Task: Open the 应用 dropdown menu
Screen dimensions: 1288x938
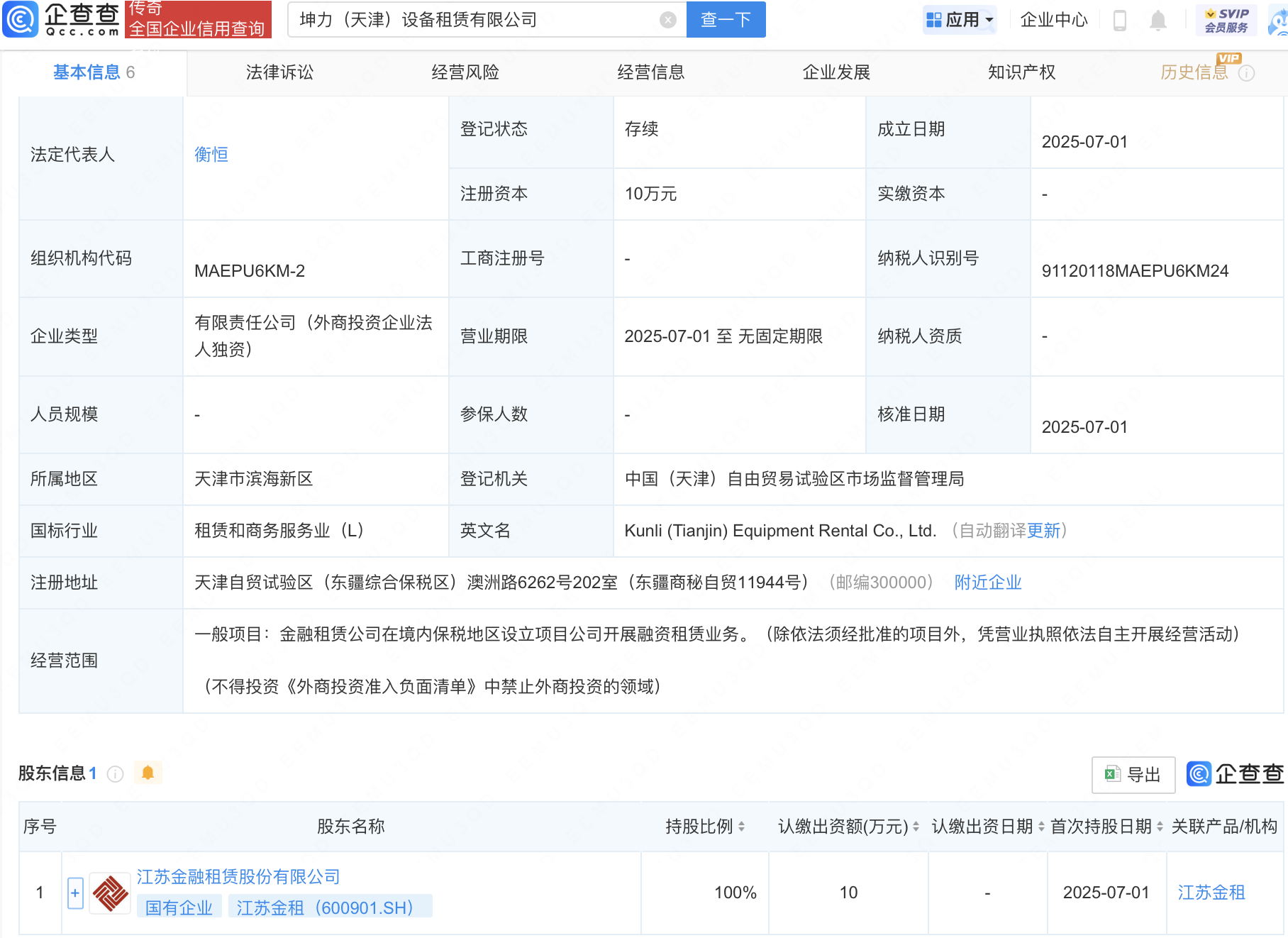Action: (x=960, y=20)
